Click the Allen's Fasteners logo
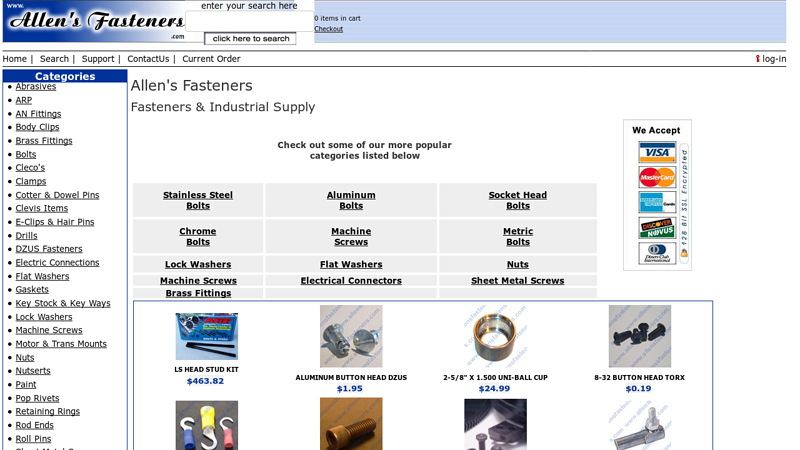The height and width of the screenshot is (450, 800). [x=94, y=21]
